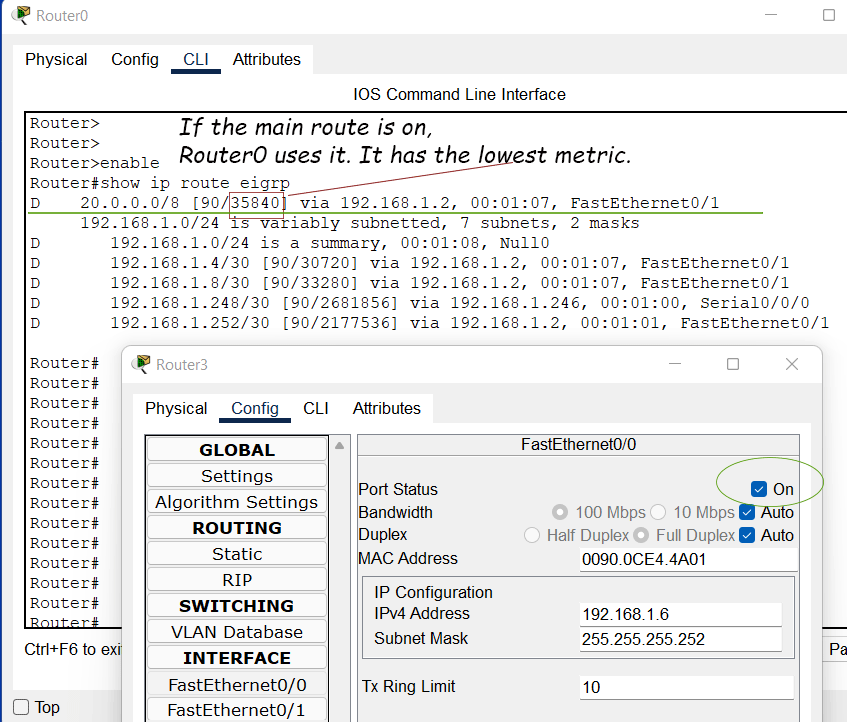
Task: Click the MAC Address field
Action: [688, 559]
